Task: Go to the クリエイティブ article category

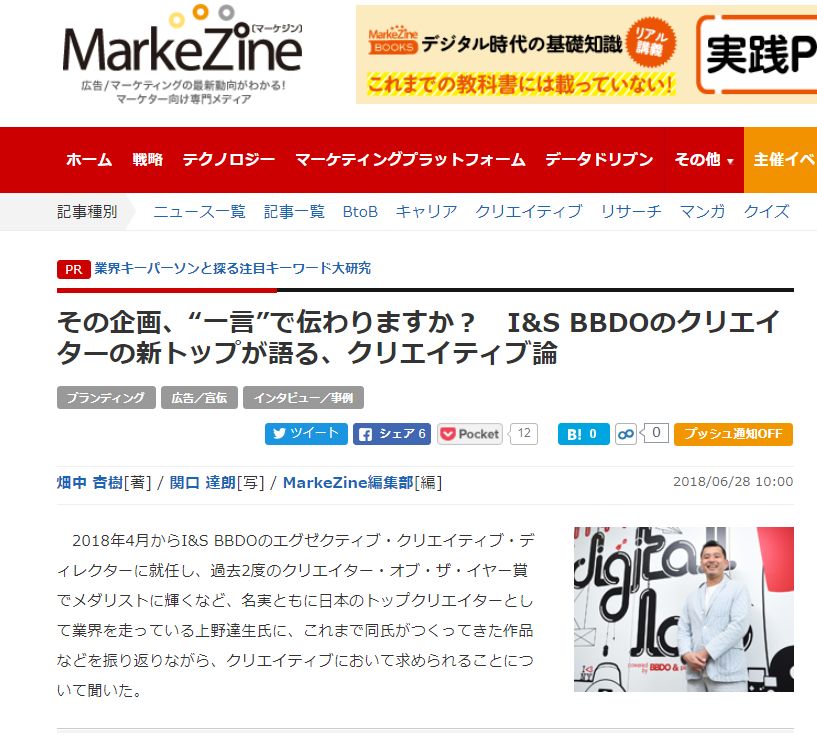Action: point(528,212)
